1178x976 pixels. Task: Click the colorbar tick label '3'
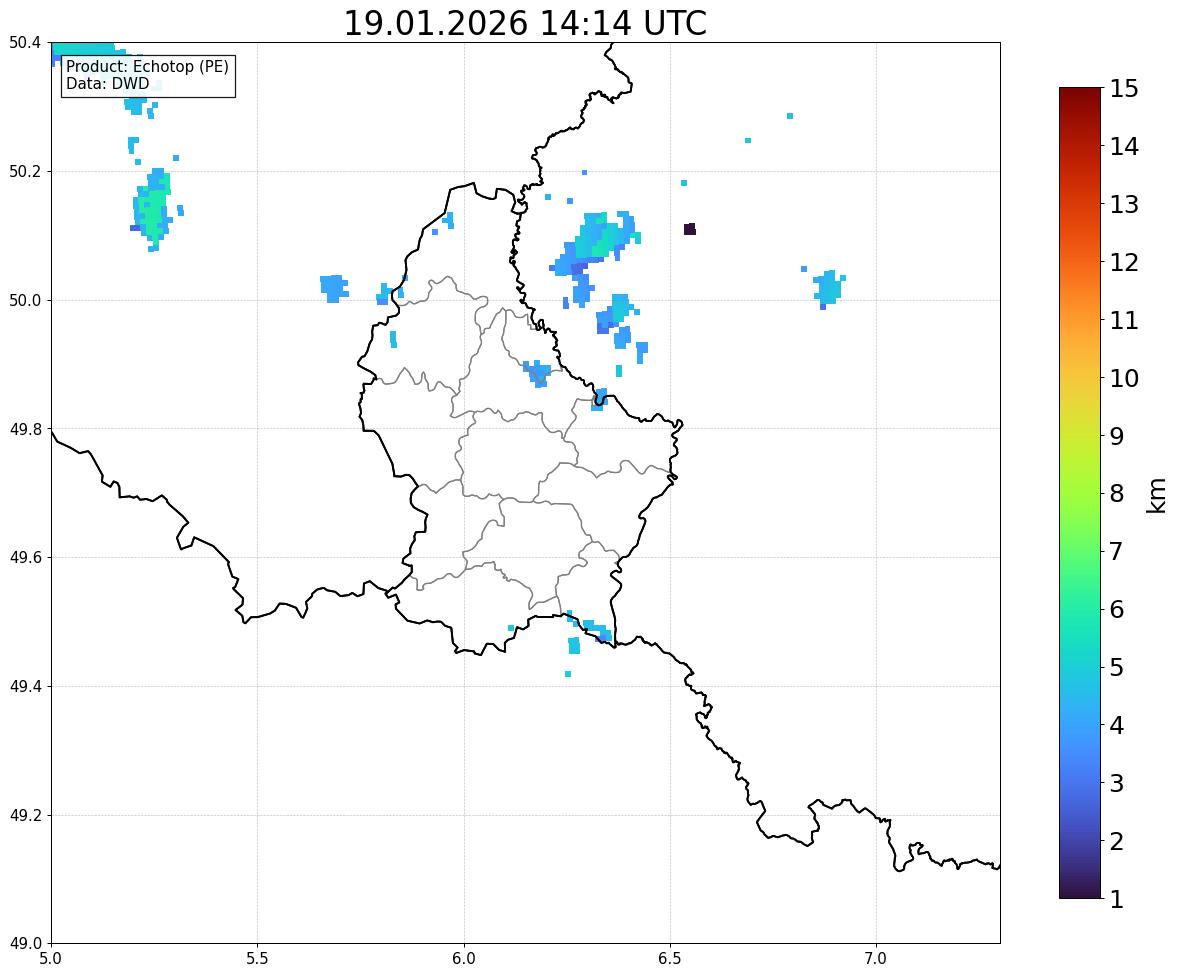(1117, 783)
